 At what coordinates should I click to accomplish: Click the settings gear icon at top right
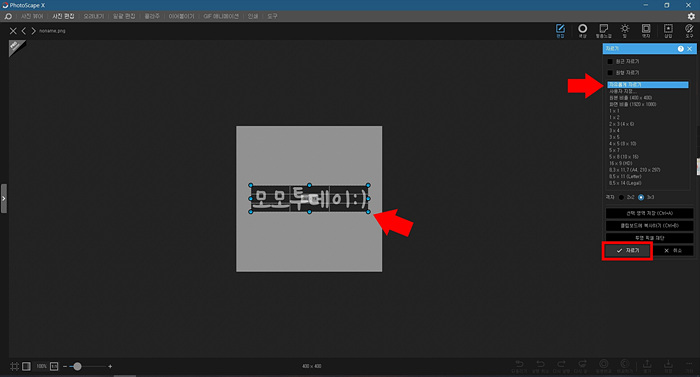point(691,16)
